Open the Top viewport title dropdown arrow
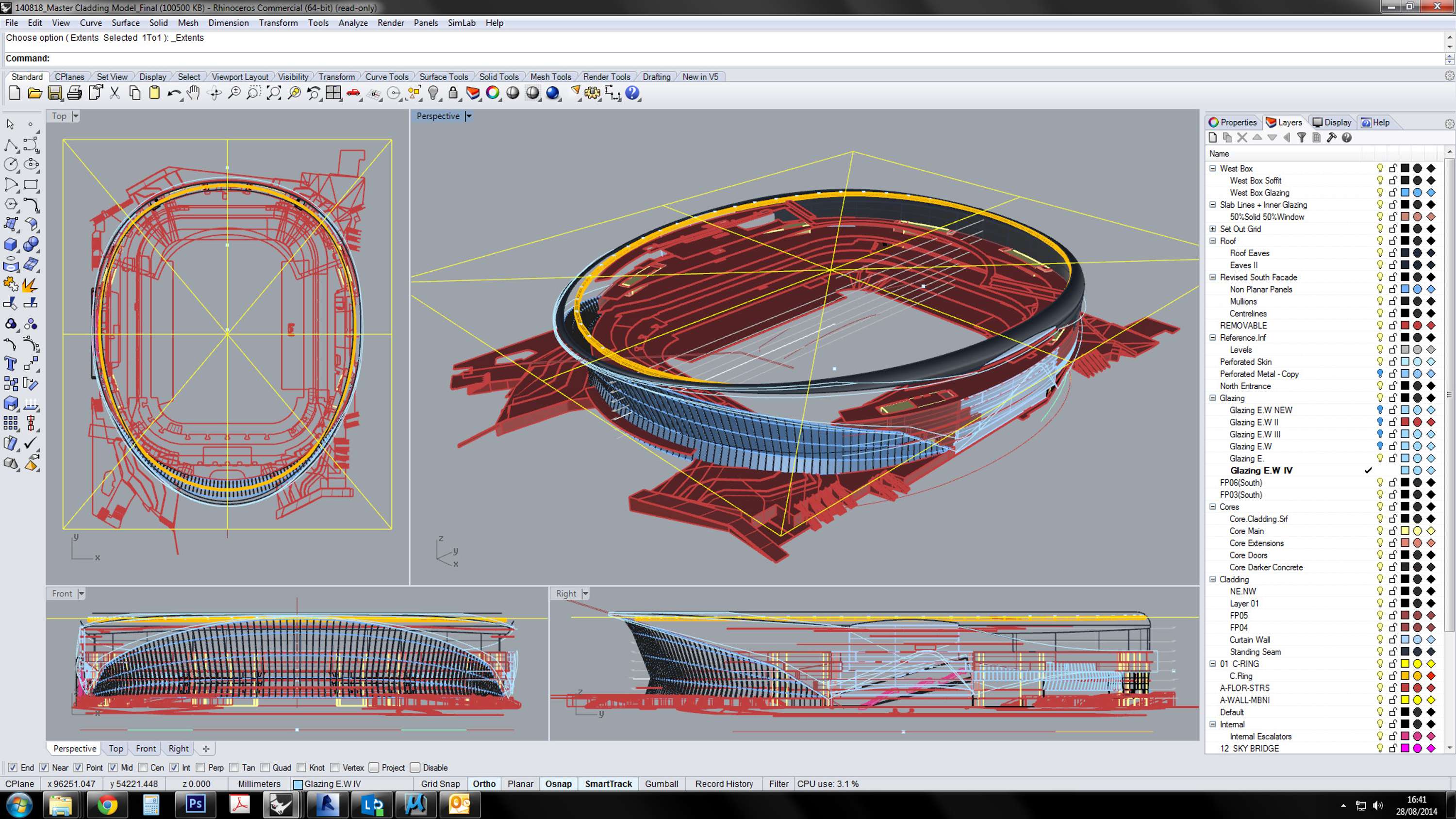 (x=76, y=116)
